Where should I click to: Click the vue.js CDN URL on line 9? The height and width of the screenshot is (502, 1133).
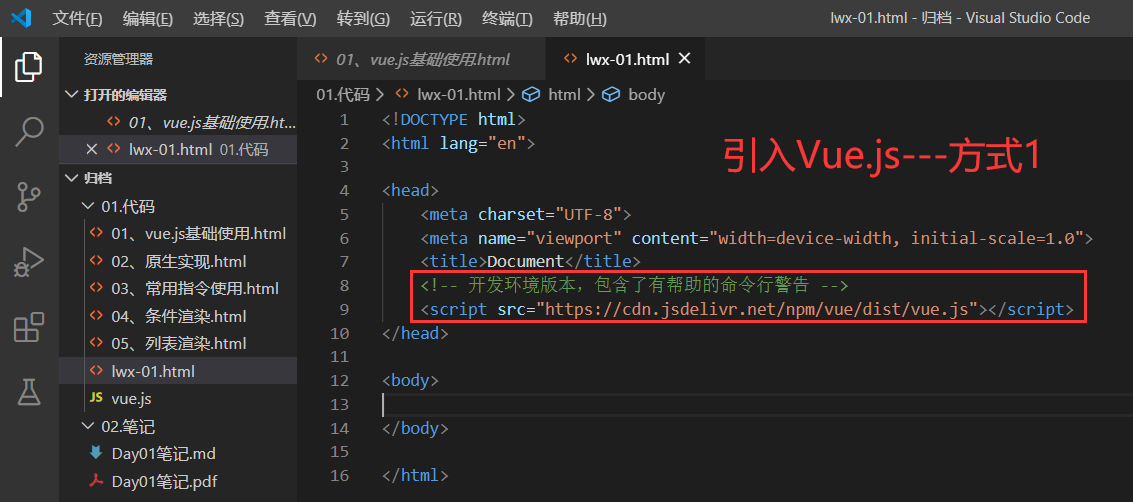756,310
